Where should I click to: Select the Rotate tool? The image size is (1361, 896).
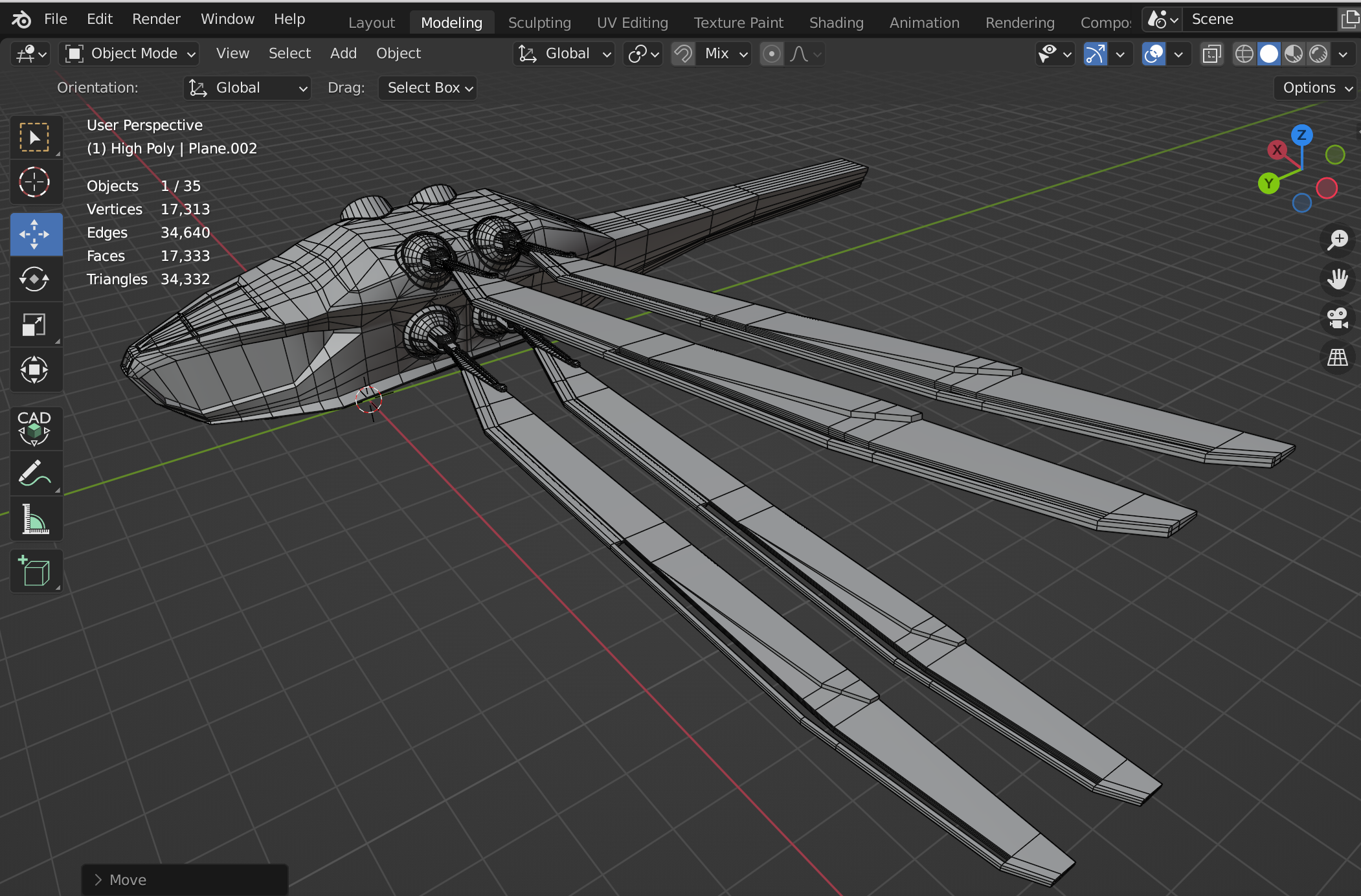coord(34,280)
